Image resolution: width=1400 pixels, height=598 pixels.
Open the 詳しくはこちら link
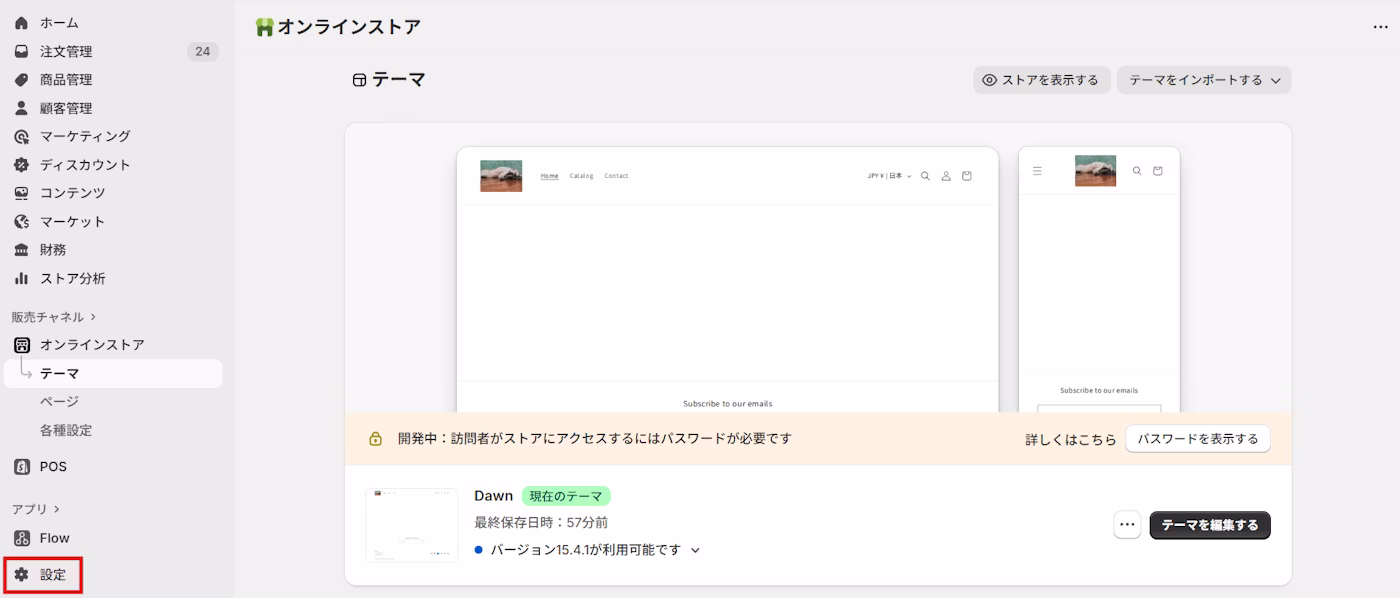click(1070, 438)
